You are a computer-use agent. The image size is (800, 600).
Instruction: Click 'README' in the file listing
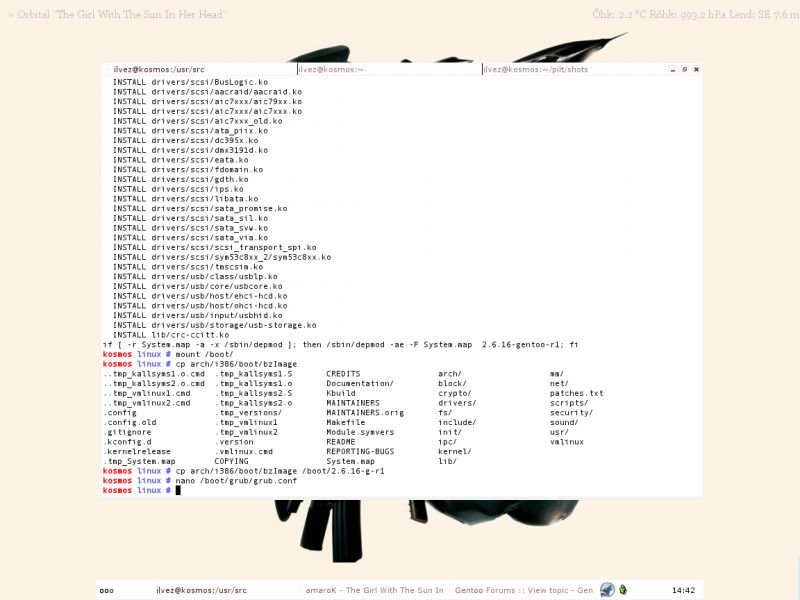coord(341,442)
